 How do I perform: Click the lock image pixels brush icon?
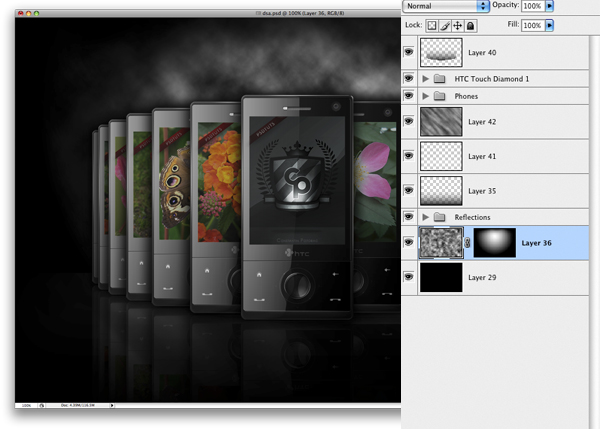point(445,26)
